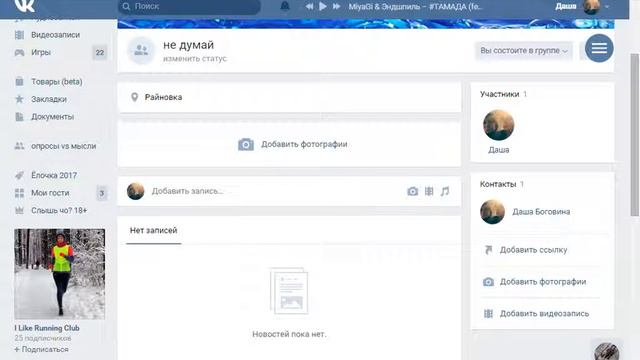Click Добавить фотографии in the center block
The height and width of the screenshot is (360, 640).
click(x=293, y=144)
